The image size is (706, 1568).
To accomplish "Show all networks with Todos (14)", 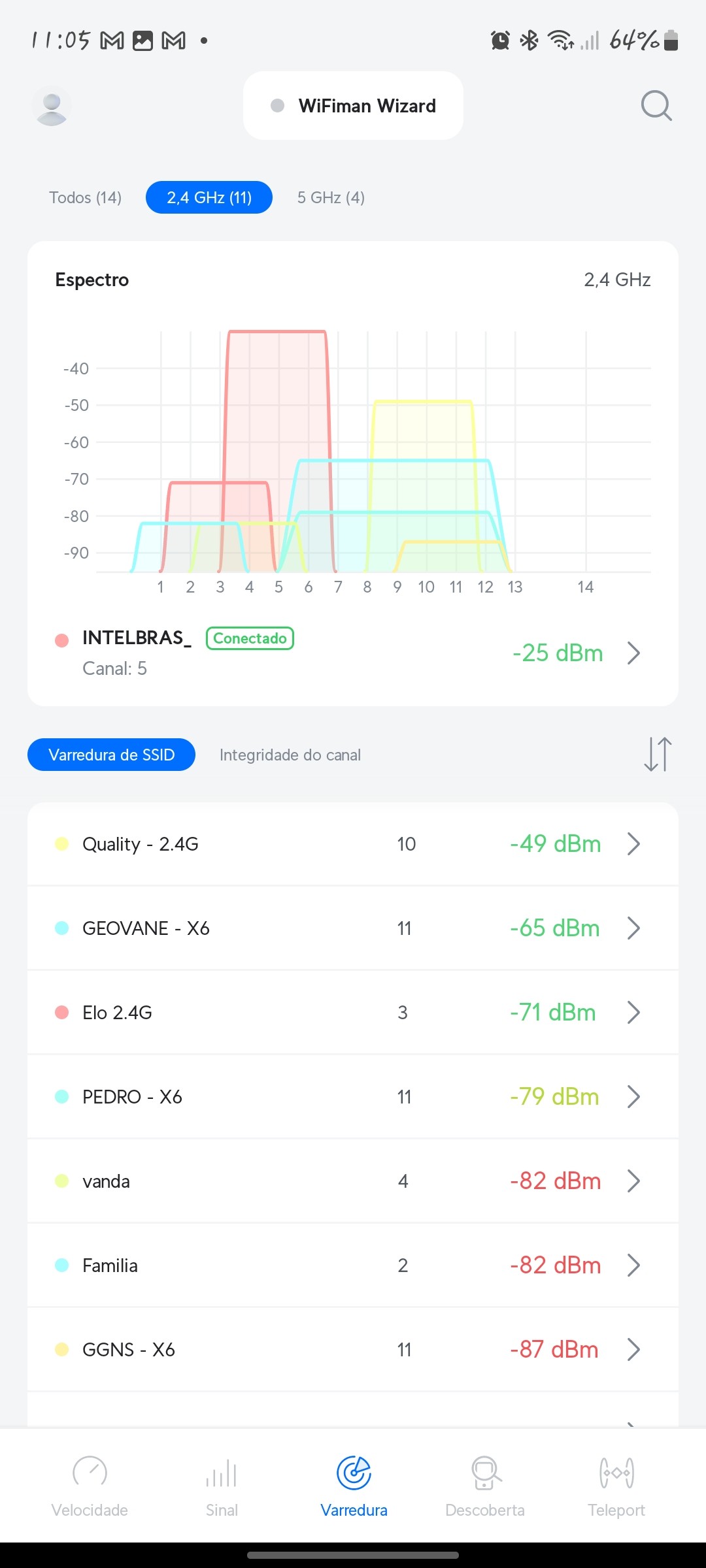I will [x=86, y=197].
